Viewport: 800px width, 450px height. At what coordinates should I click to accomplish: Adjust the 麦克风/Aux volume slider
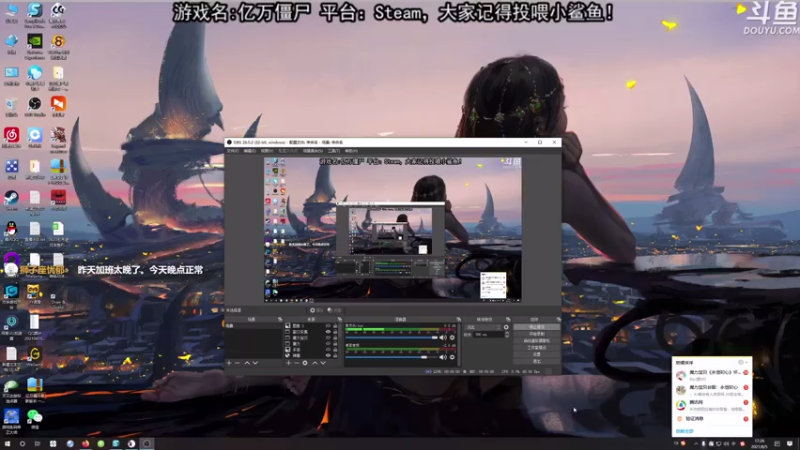pyautogui.click(x=391, y=337)
